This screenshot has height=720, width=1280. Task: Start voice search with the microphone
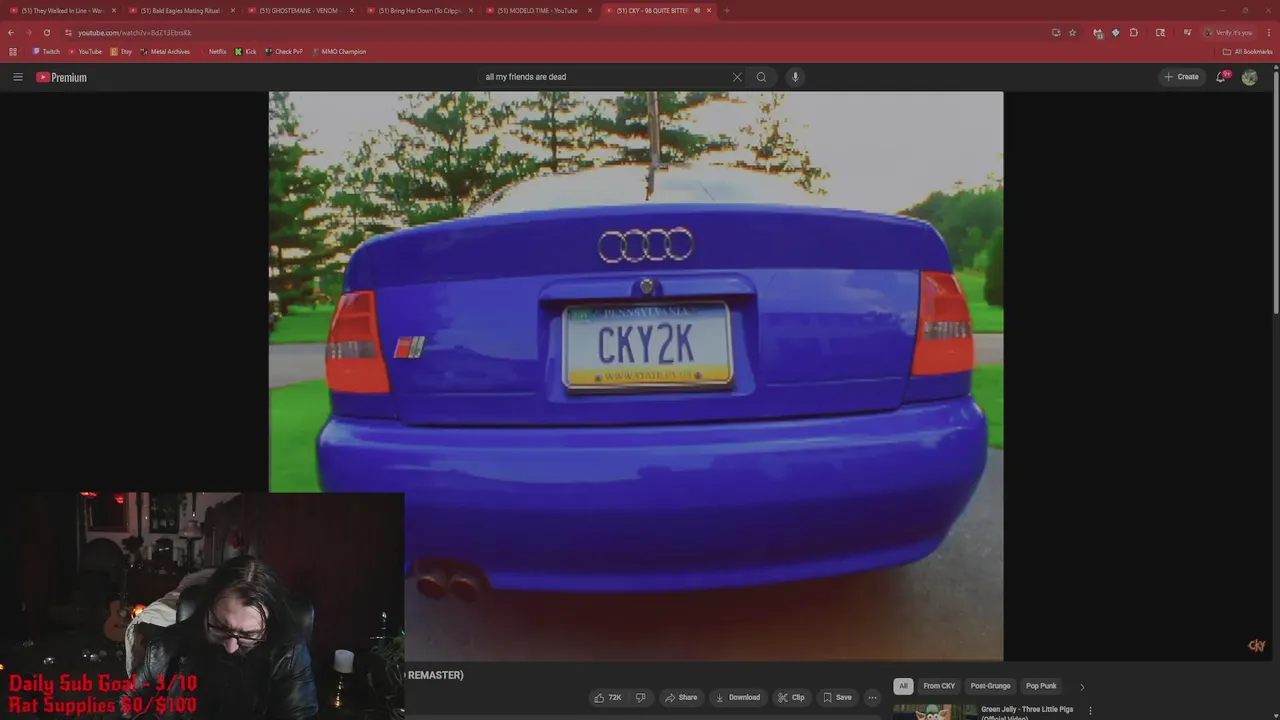[x=795, y=77]
